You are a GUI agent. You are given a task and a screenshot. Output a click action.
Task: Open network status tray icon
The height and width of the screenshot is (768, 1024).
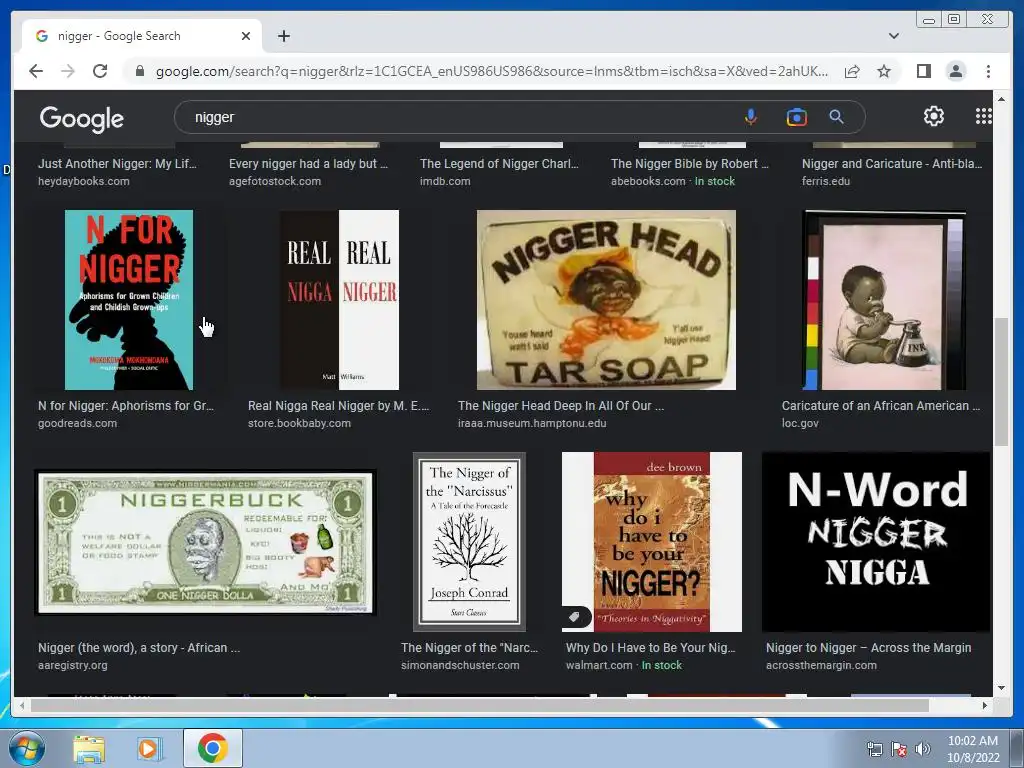tap(874, 749)
